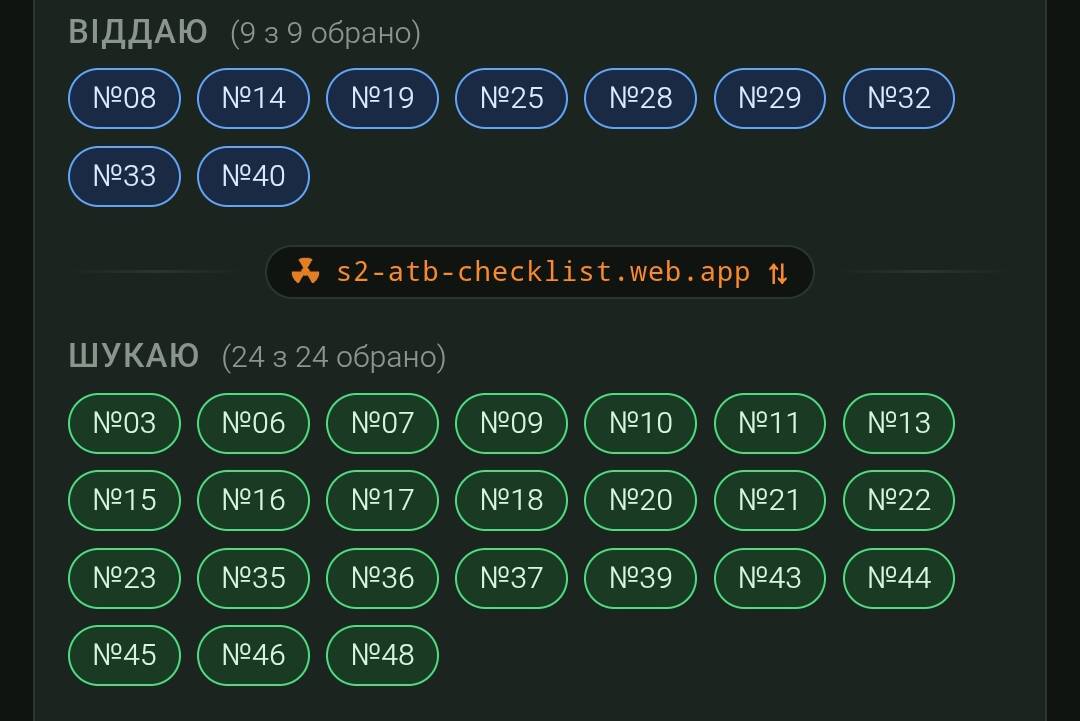Unselect sticker №17 from wanted list
Viewport: 1080px width, 721px height.
click(x=383, y=500)
